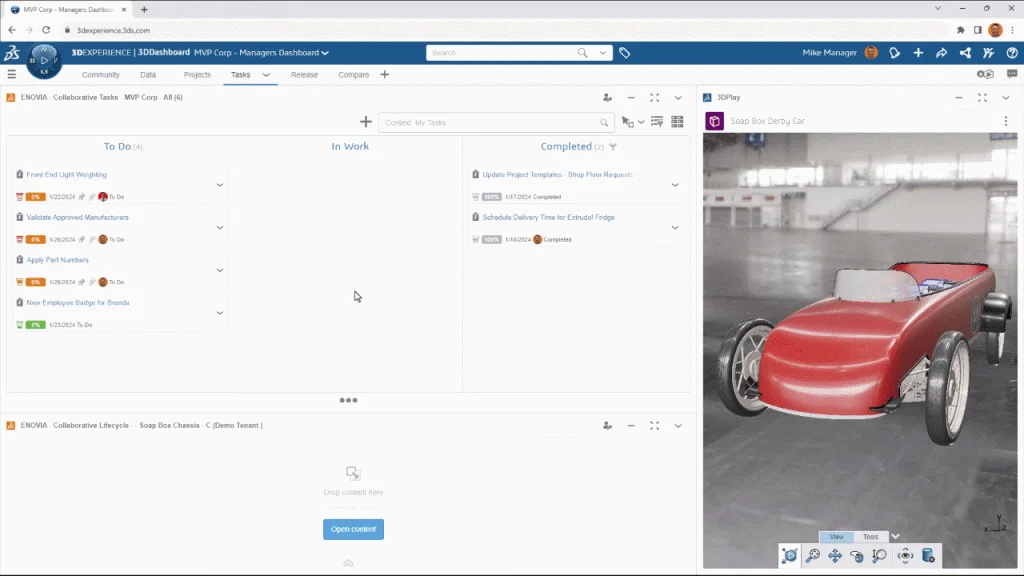Select the Rotate tool in 3DPlay toolbar

click(x=857, y=556)
